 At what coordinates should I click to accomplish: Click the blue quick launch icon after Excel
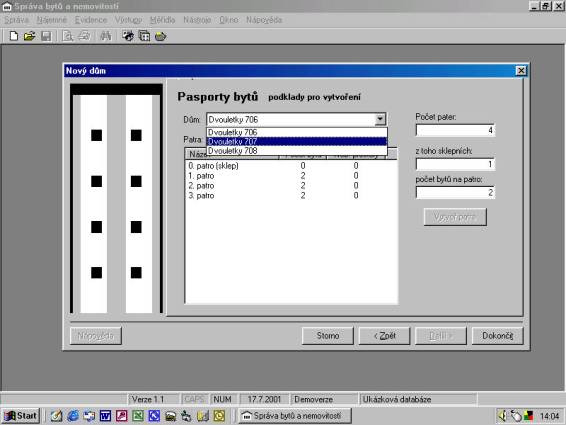coord(154,416)
